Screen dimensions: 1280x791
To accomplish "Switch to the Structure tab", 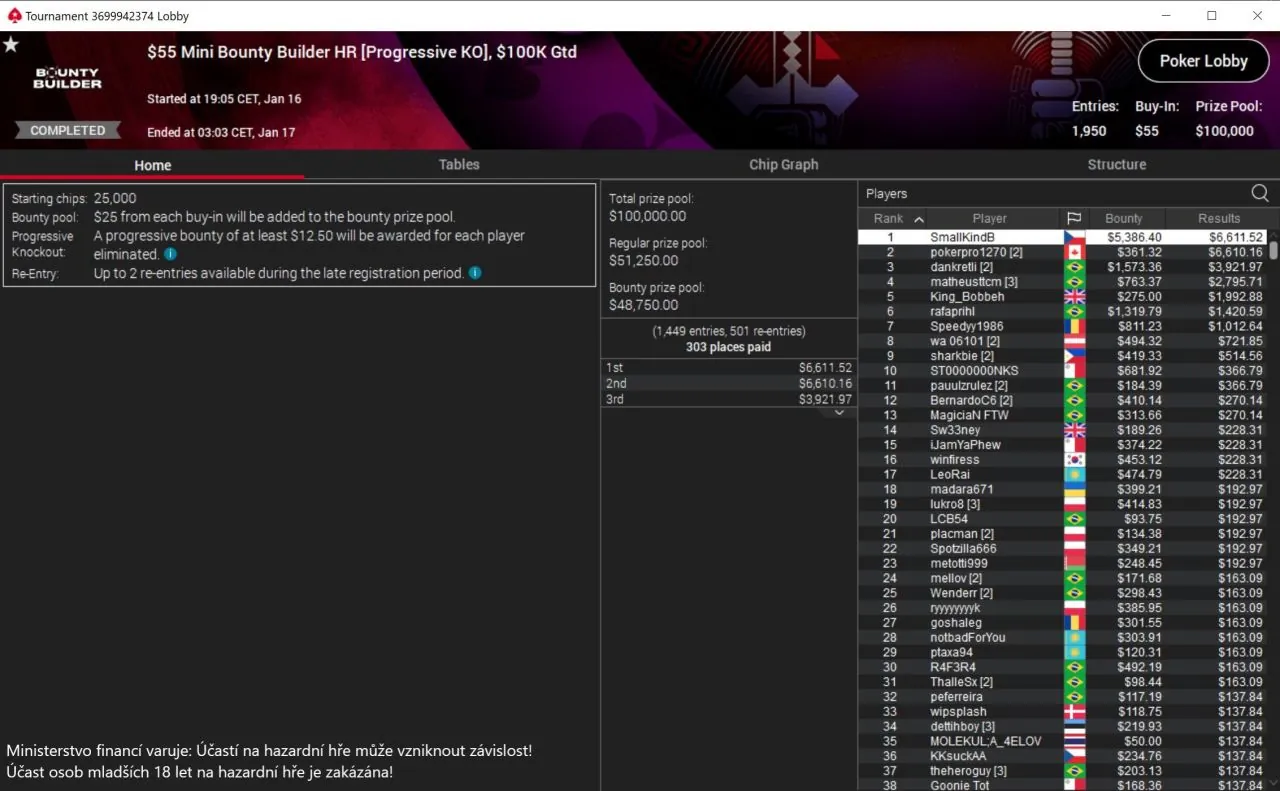I will (1117, 164).
